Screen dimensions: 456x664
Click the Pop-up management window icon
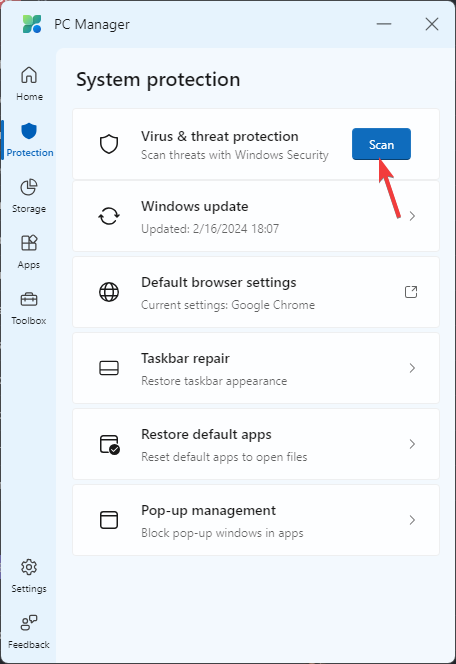pyautogui.click(x=109, y=520)
